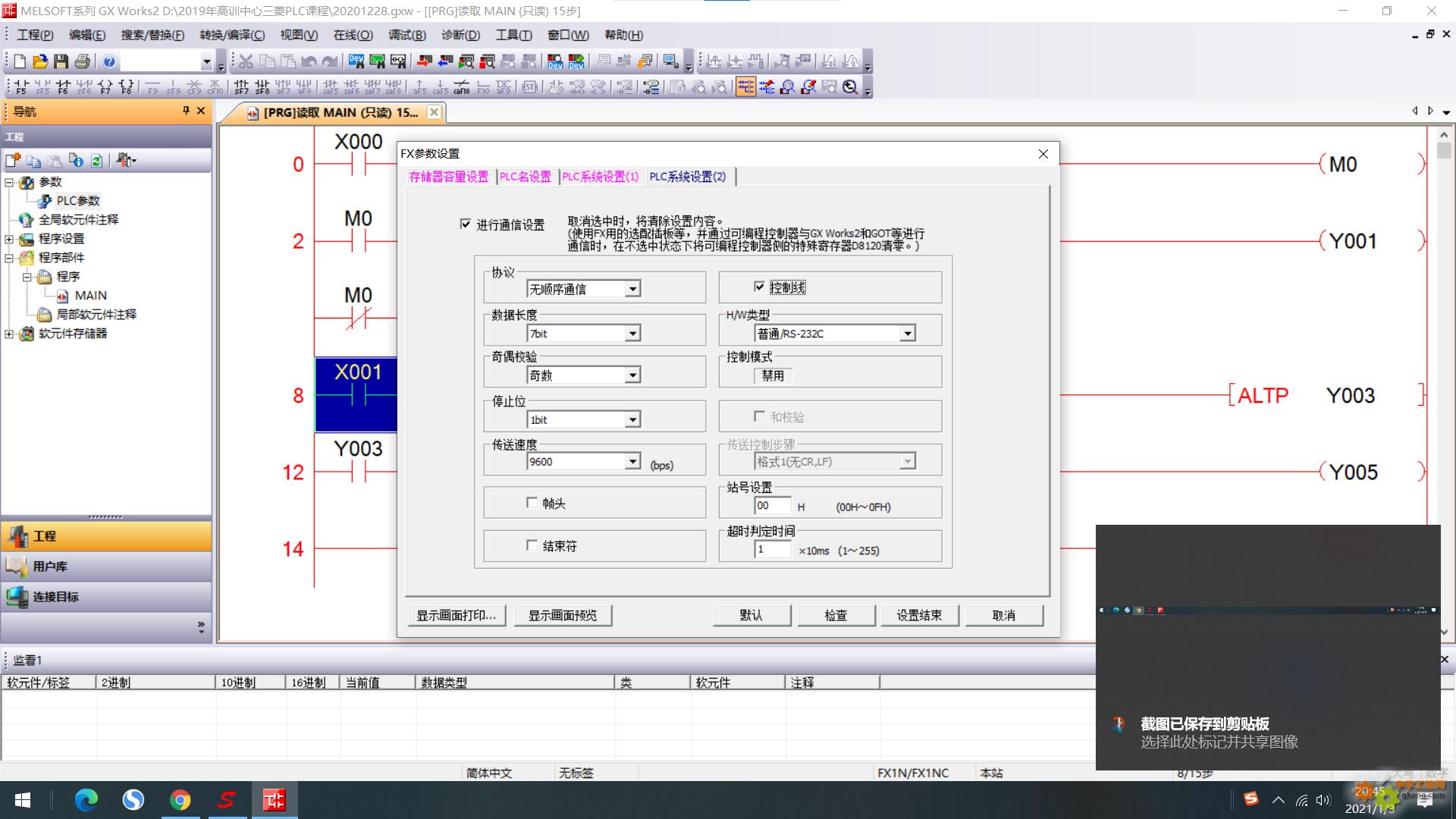Open Google Chrome from taskbar
This screenshot has width=1456, height=819.
pyautogui.click(x=180, y=800)
